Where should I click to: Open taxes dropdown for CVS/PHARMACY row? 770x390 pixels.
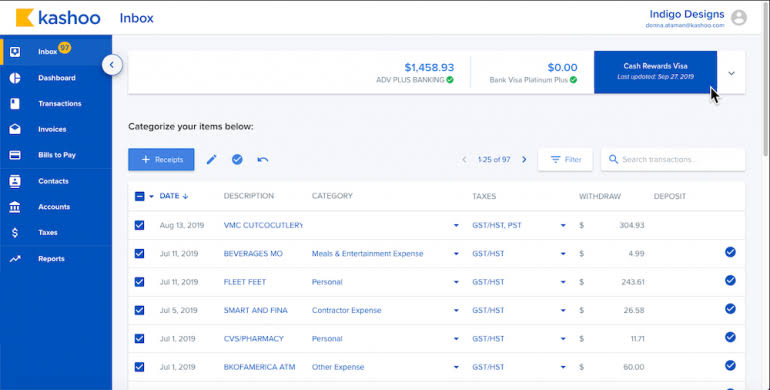pos(563,339)
